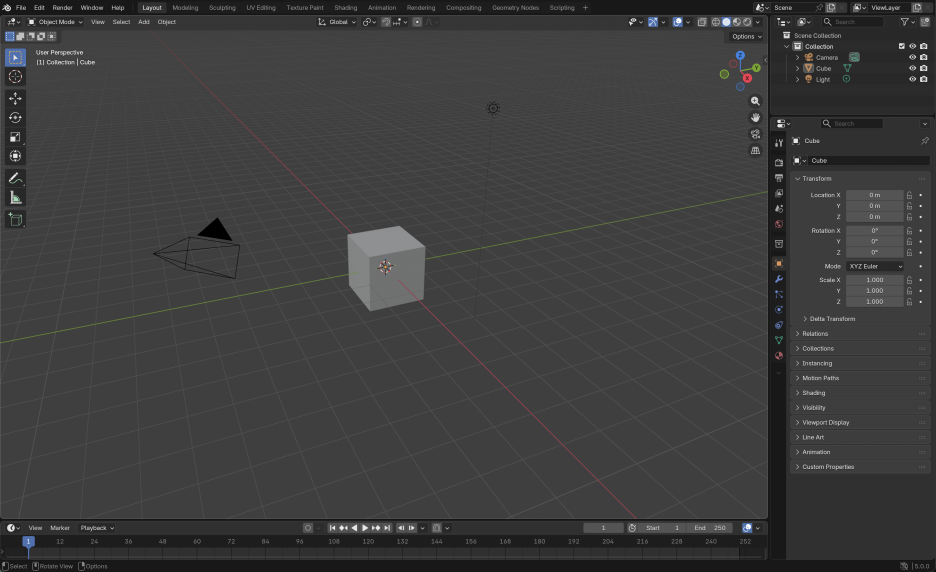The width and height of the screenshot is (936, 572).
Task: Open the World properties tab
Action: [778, 225]
